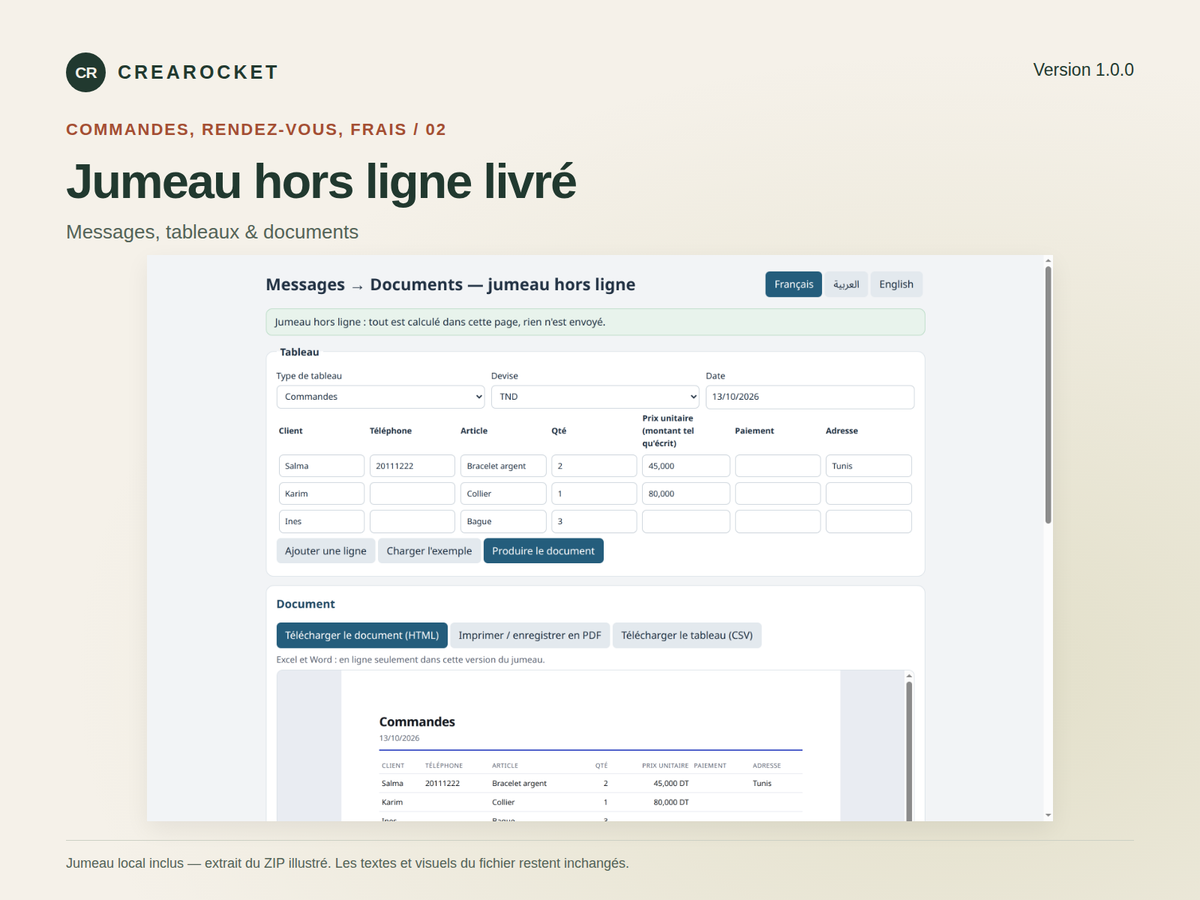Switch language to Français

pyautogui.click(x=794, y=284)
